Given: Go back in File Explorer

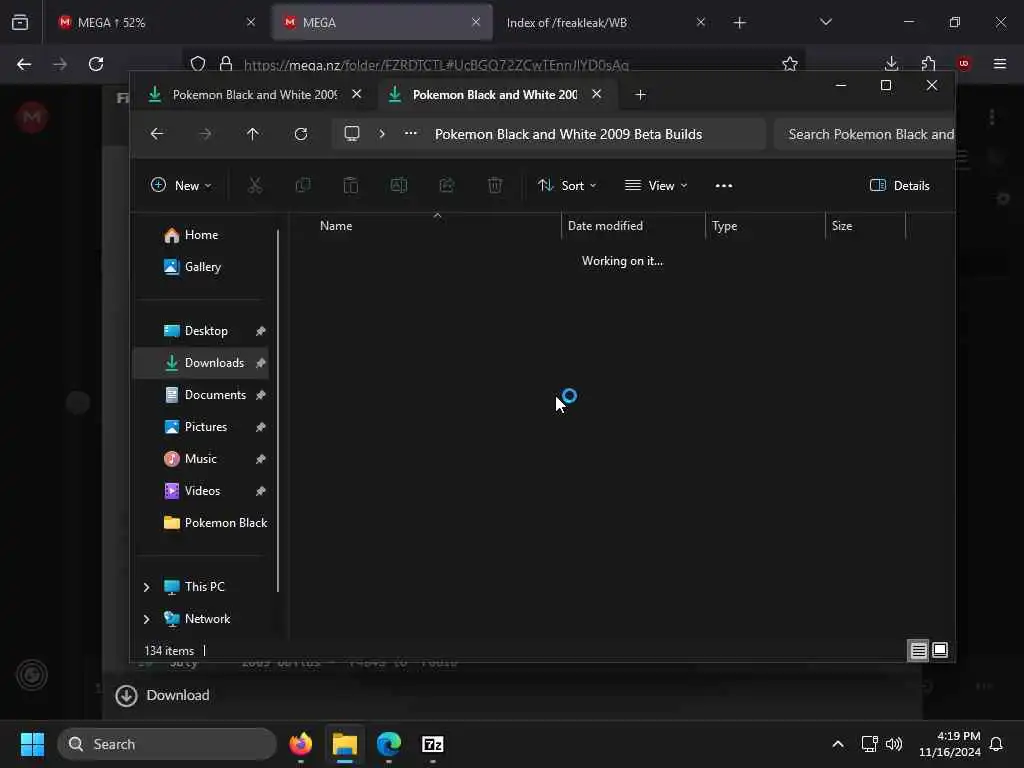Looking at the screenshot, I should click(x=157, y=134).
